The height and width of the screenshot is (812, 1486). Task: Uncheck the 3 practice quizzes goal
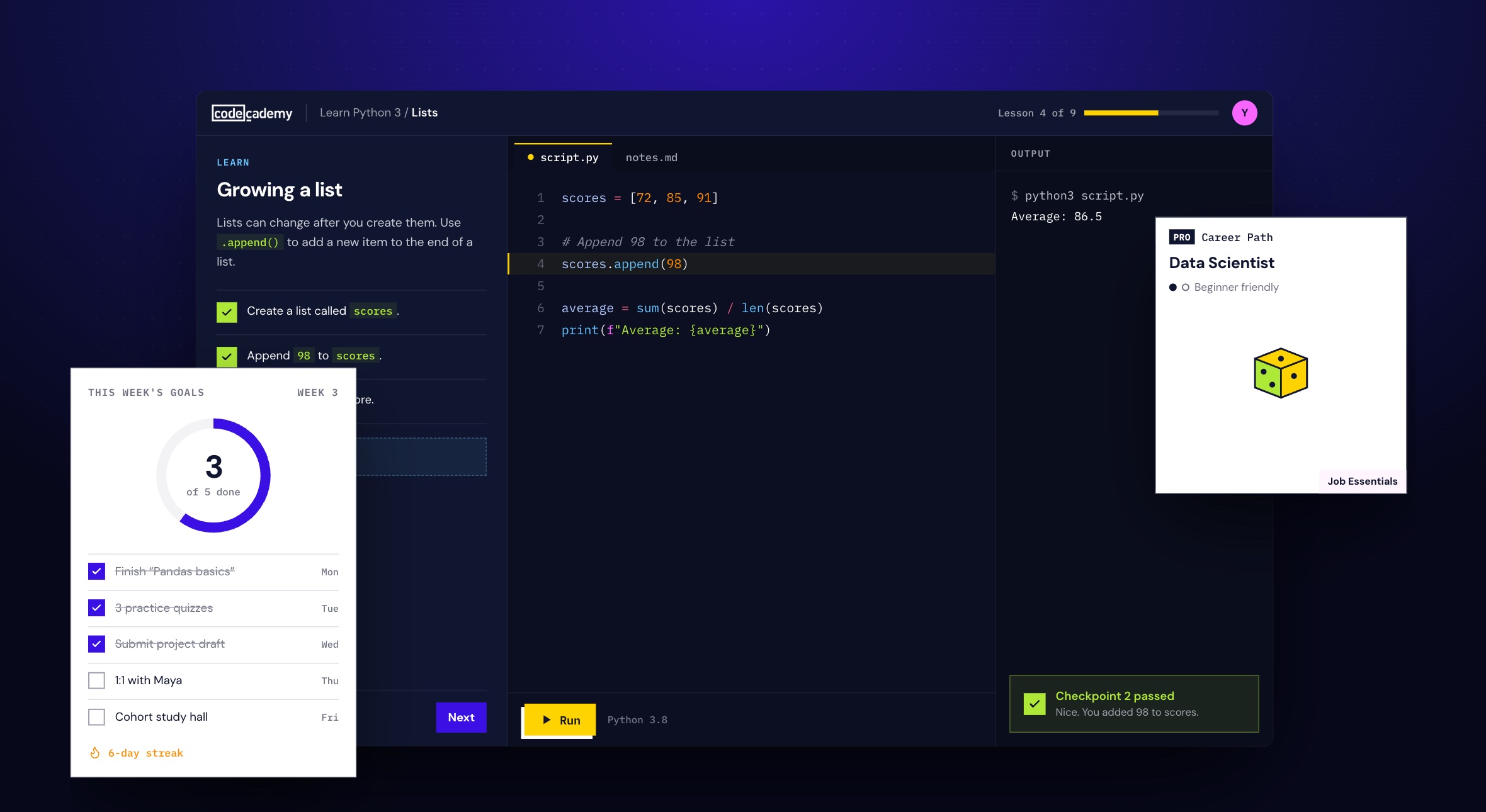point(96,608)
